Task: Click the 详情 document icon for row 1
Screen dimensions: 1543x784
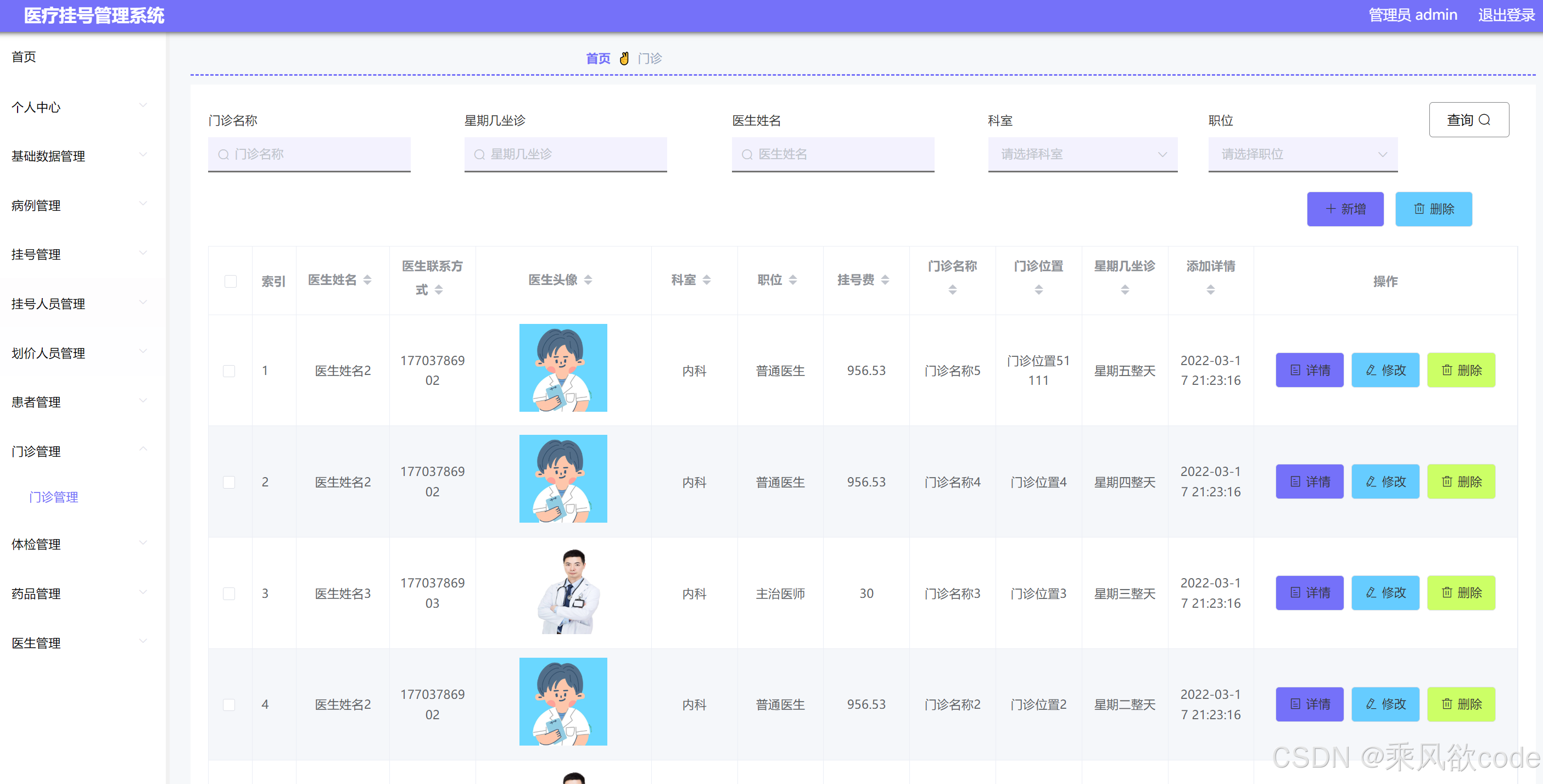Action: pyautogui.click(x=1295, y=370)
